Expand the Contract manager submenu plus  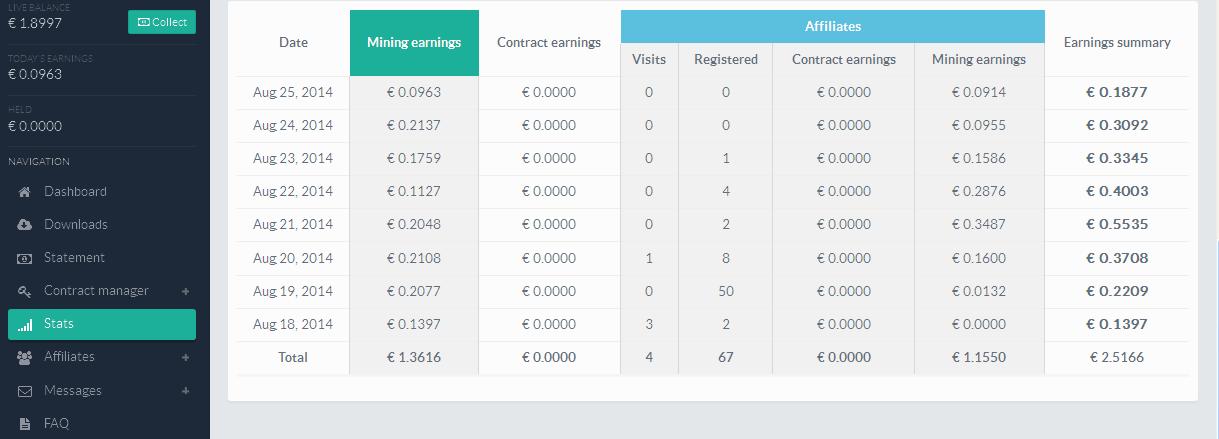pos(185,291)
